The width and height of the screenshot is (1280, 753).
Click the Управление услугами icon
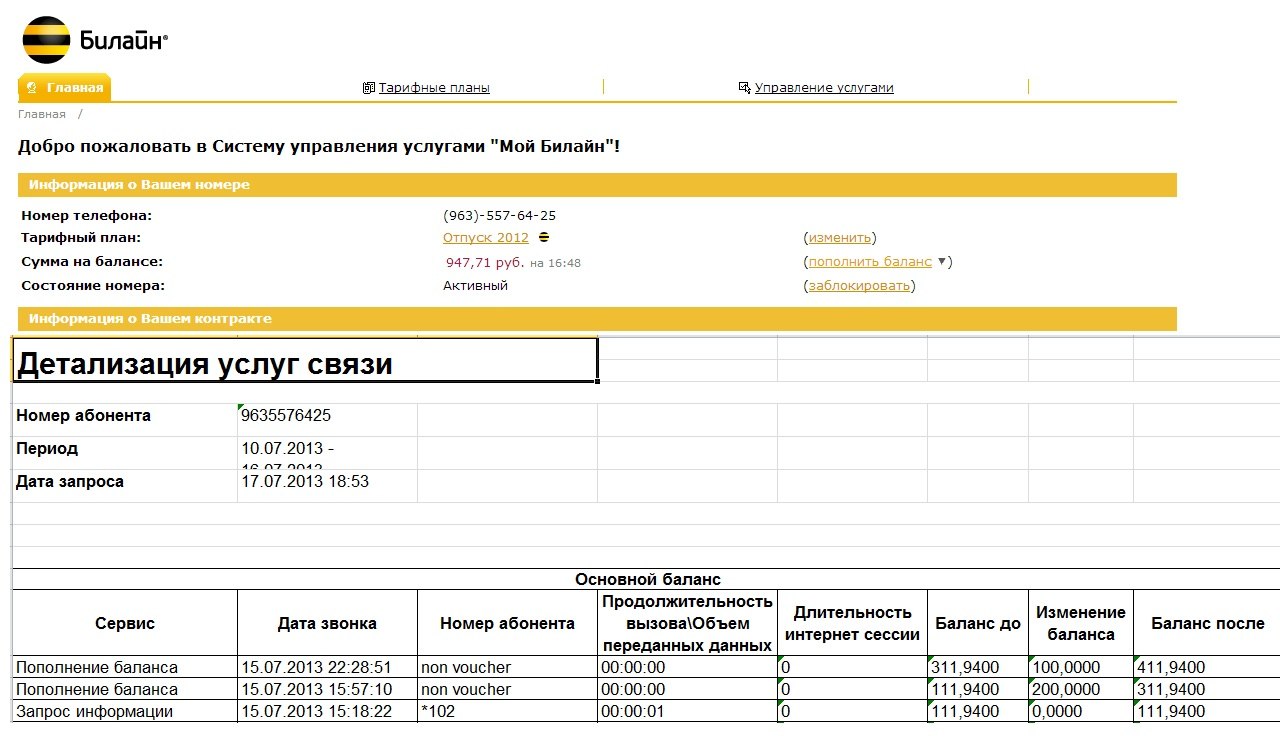[744, 88]
